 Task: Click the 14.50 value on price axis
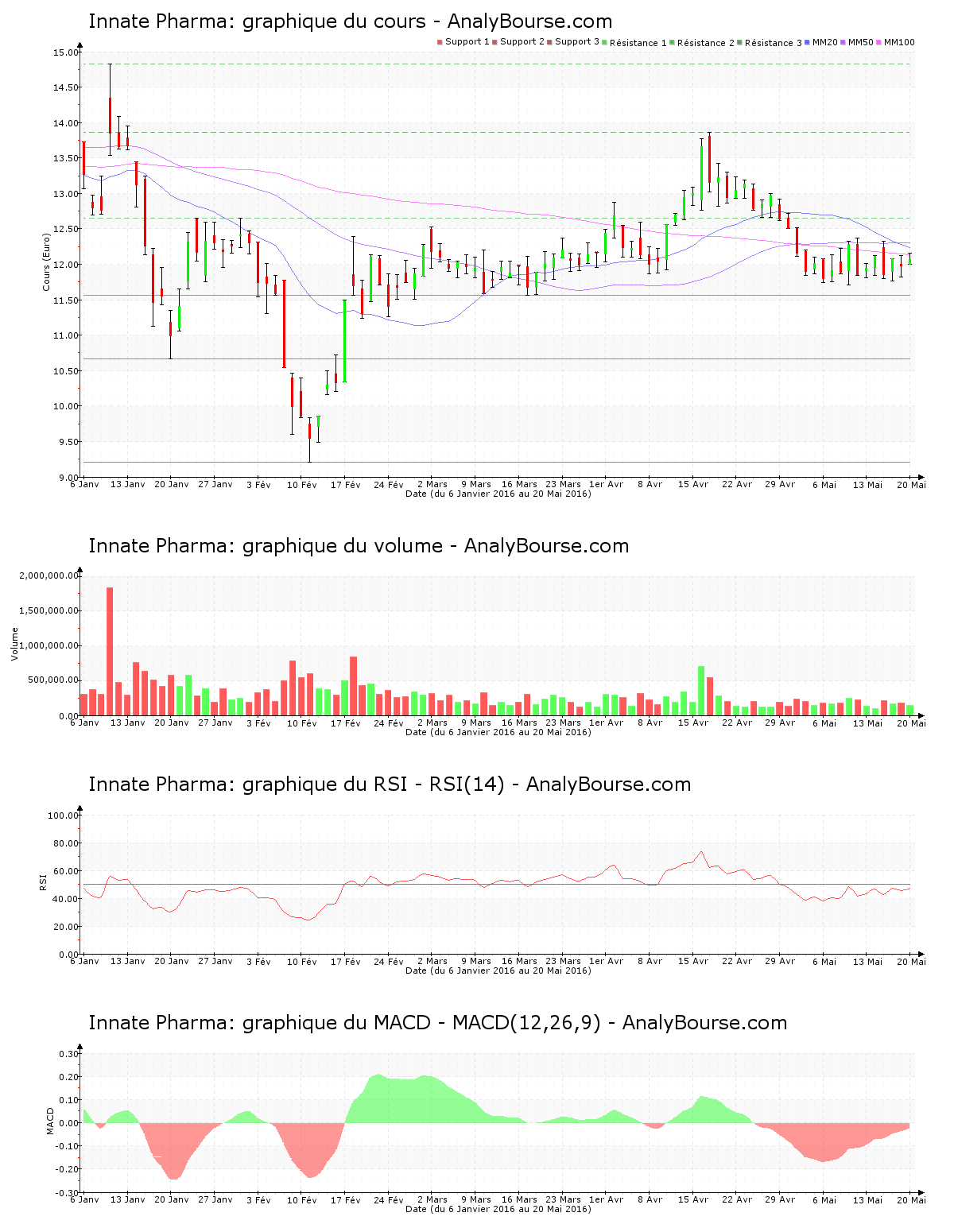coord(66,87)
